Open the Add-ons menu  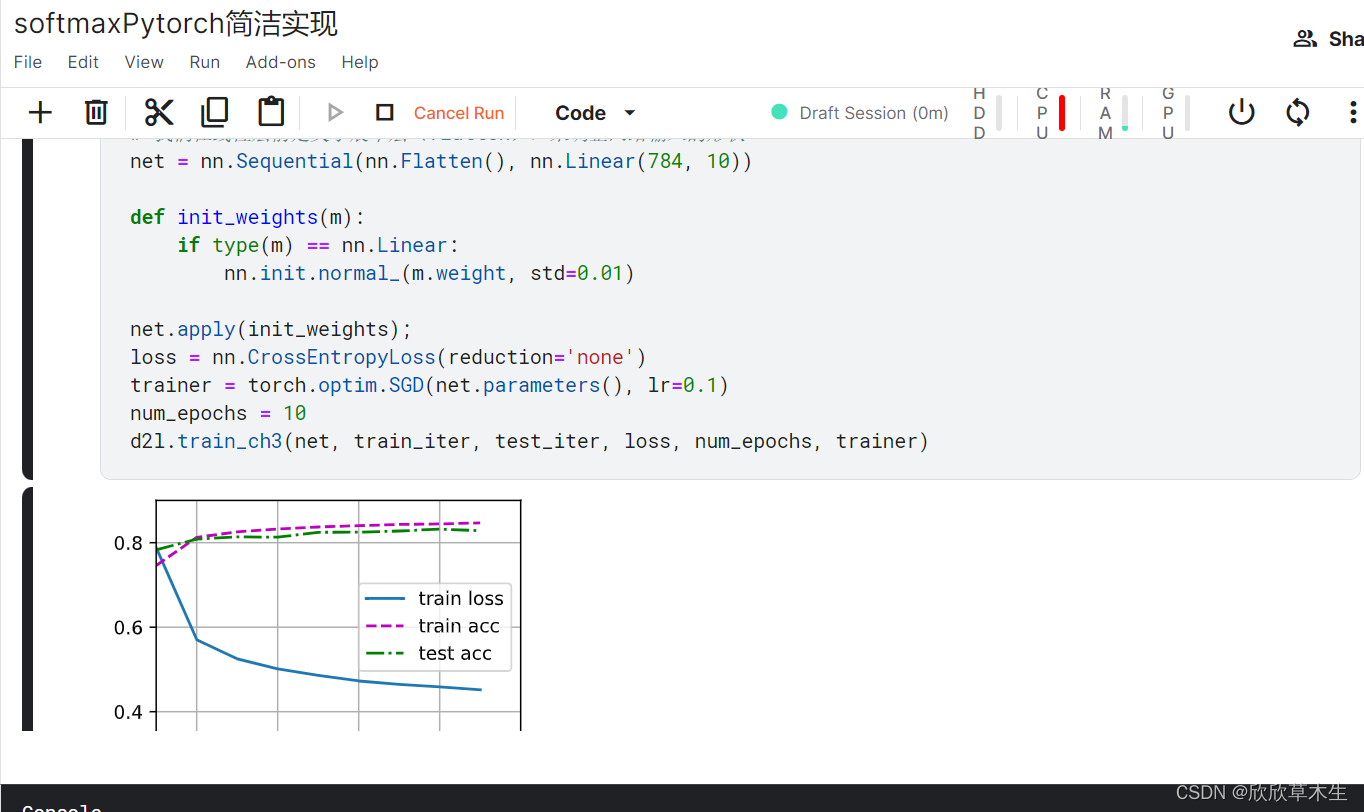[x=280, y=62]
